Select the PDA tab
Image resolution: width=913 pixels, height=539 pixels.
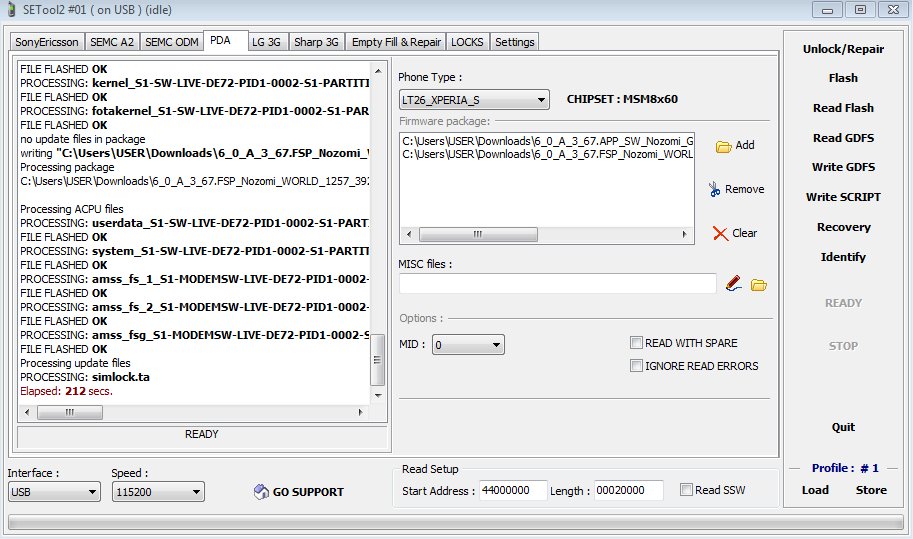pyautogui.click(x=226, y=41)
